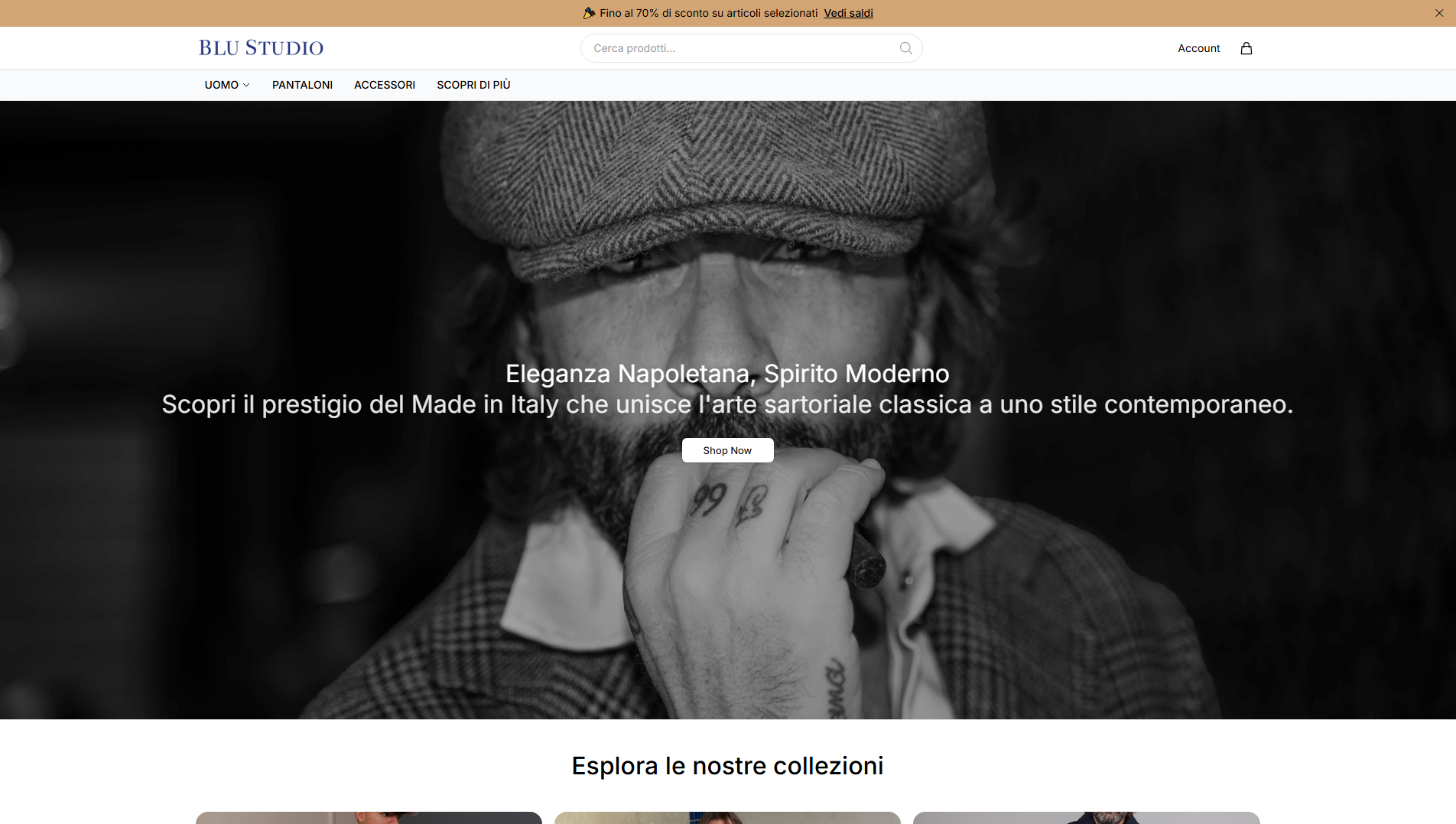1456x824 pixels.
Task: Open SCOPRI DI PIÙ menu
Action: point(473,85)
